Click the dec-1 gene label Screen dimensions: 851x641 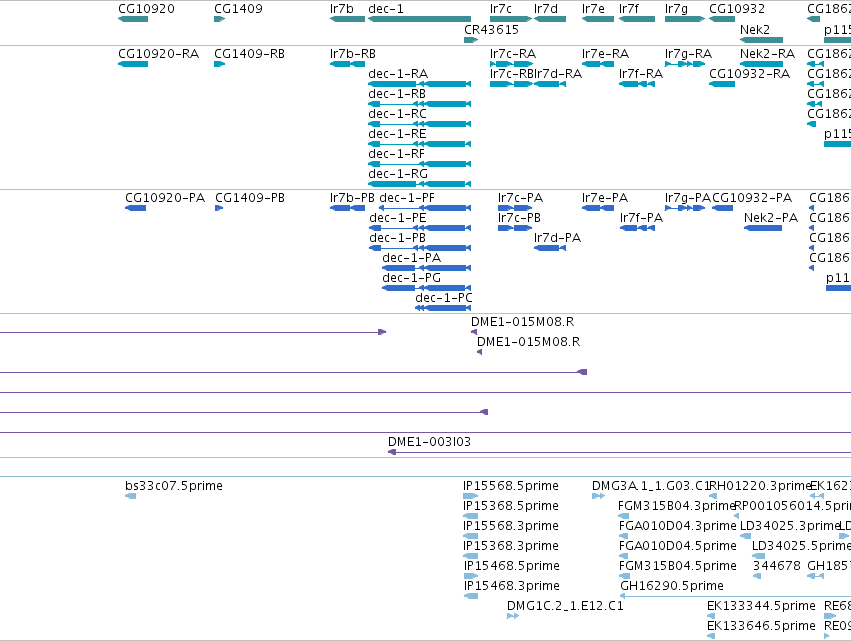(x=386, y=9)
